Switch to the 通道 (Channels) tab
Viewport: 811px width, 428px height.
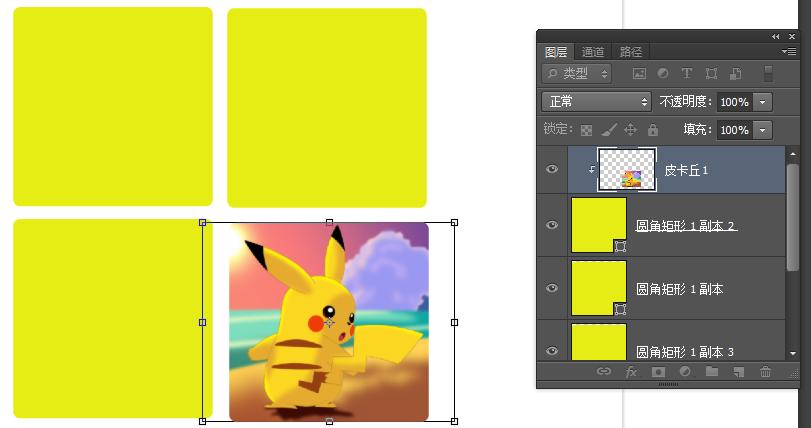pyautogui.click(x=593, y=52)
